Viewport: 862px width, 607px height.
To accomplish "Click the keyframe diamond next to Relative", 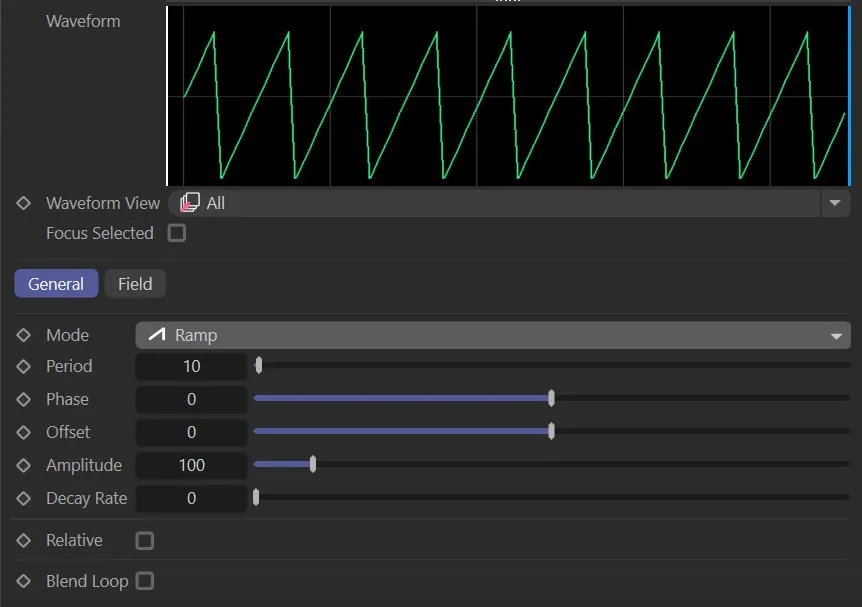I will [23, 540].
